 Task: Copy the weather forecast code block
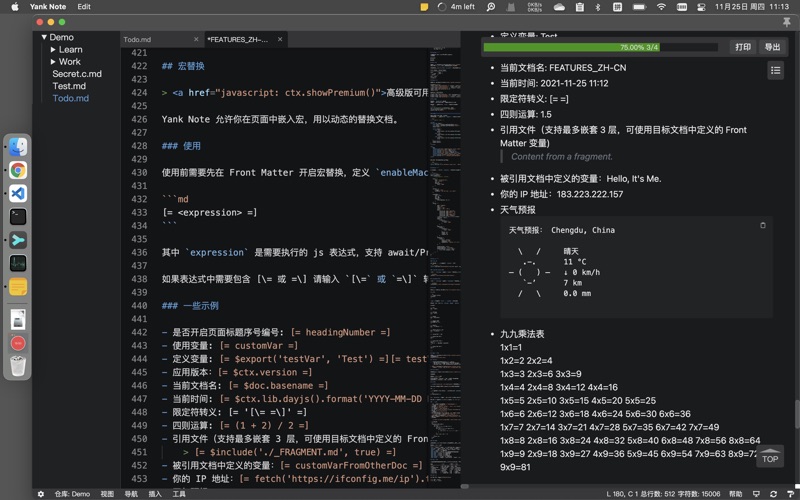click(x=763, y=225)
